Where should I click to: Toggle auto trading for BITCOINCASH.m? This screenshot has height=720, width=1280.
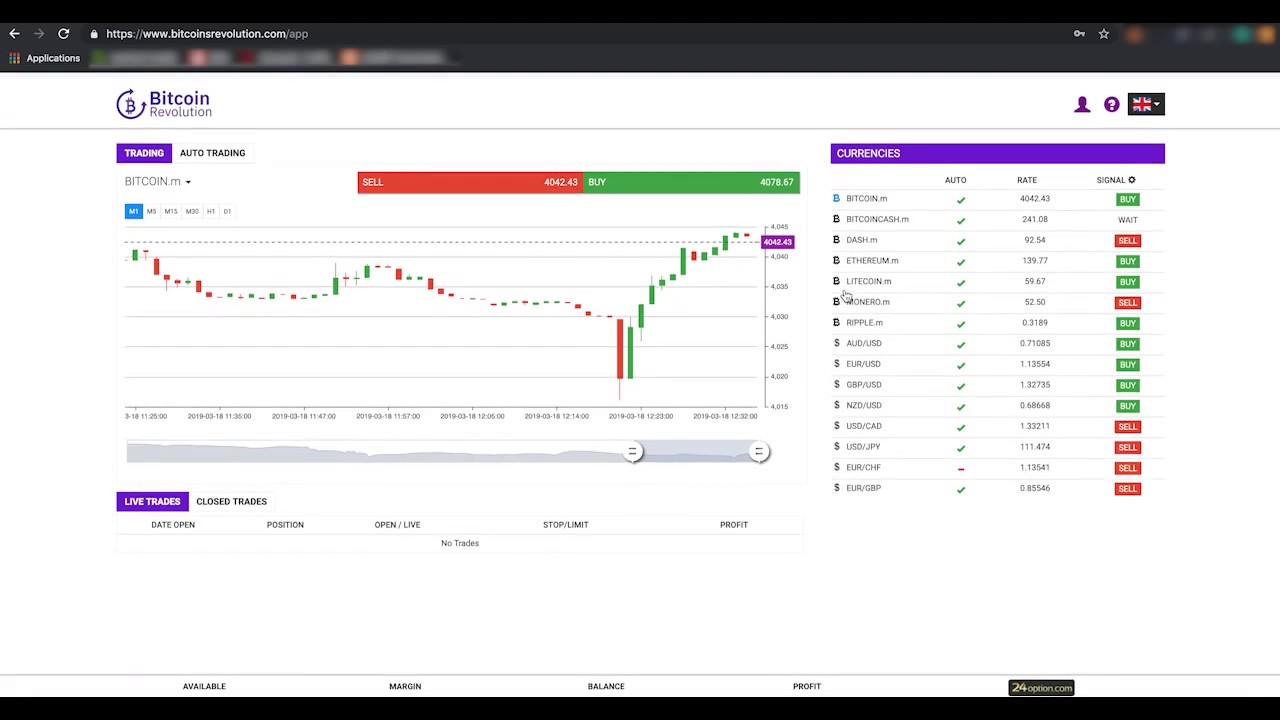[x=961, y=220]
